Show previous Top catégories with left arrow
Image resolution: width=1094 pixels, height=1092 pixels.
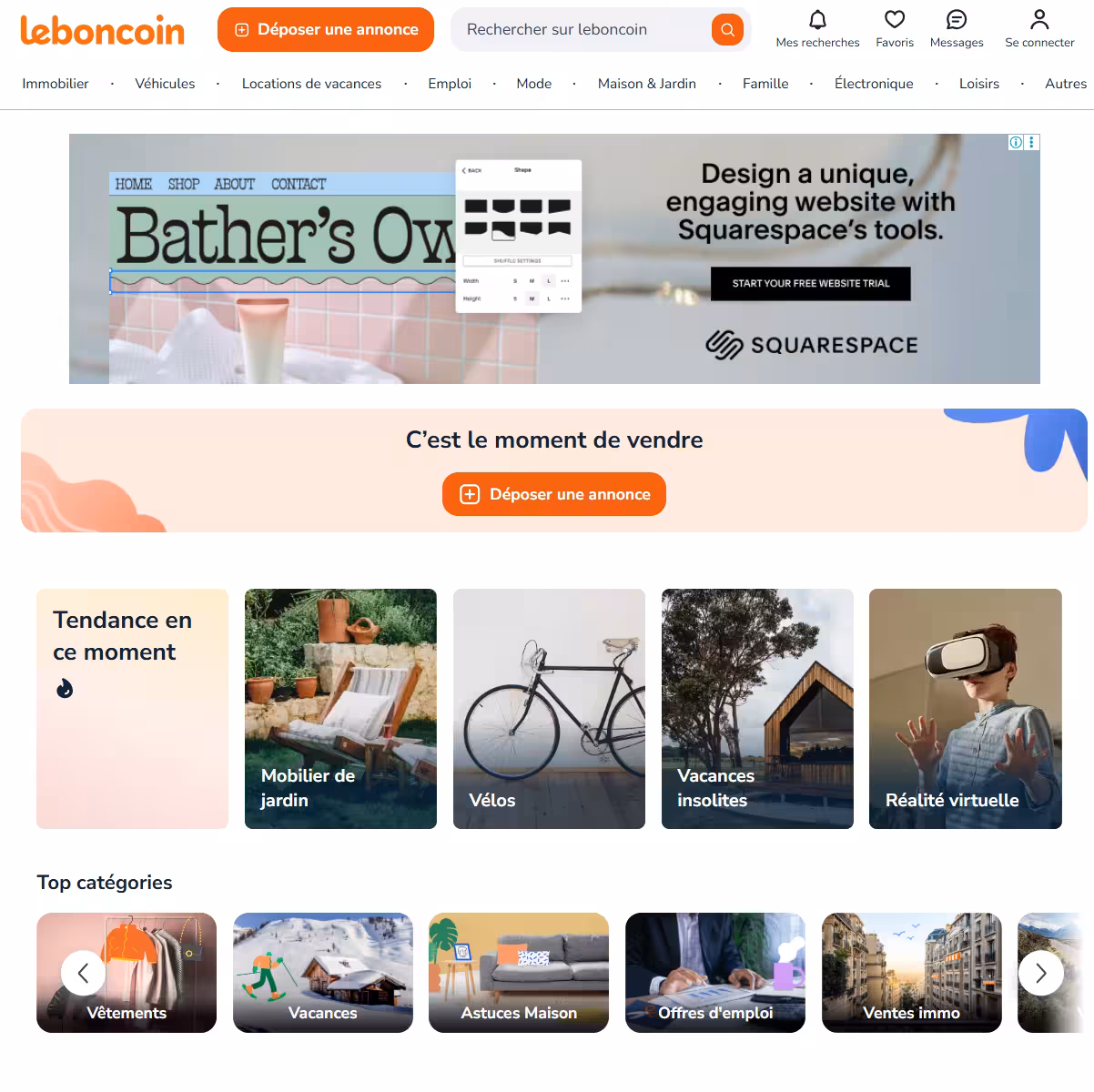coord(83,973)
